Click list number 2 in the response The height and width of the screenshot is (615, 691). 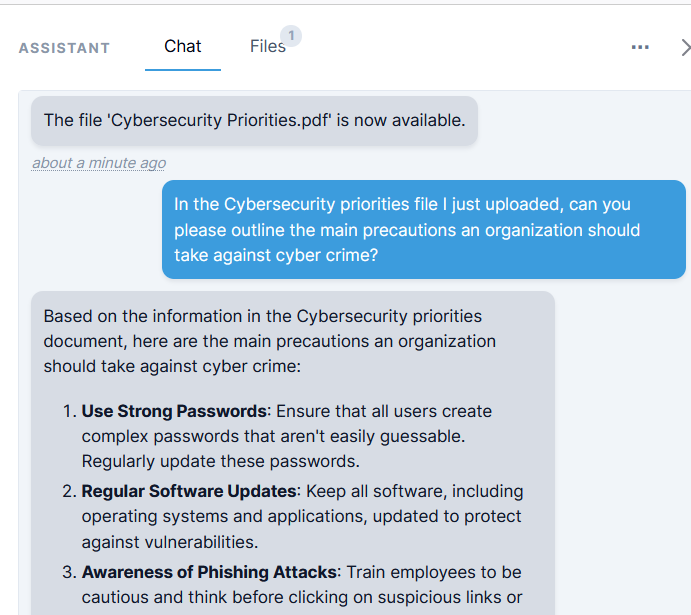tap(69, 491)
